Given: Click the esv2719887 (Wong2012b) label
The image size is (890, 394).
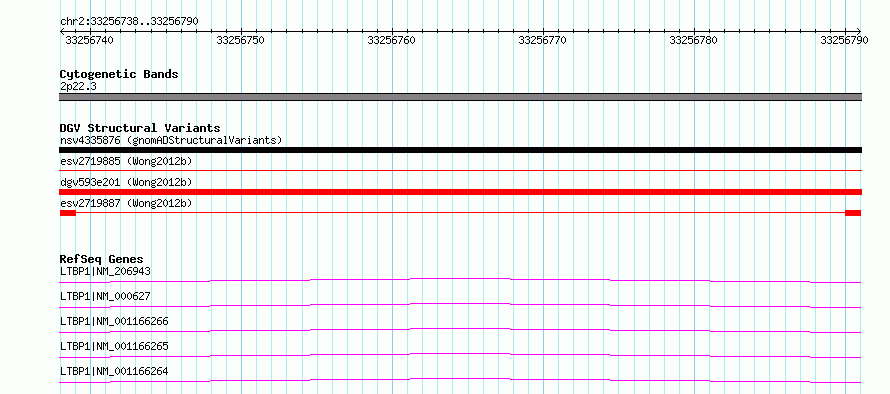Looking at the screenshot, I should [126, 203].
